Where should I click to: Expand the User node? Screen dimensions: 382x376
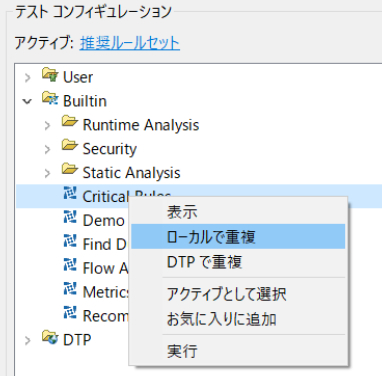click(x=28, y=78)
